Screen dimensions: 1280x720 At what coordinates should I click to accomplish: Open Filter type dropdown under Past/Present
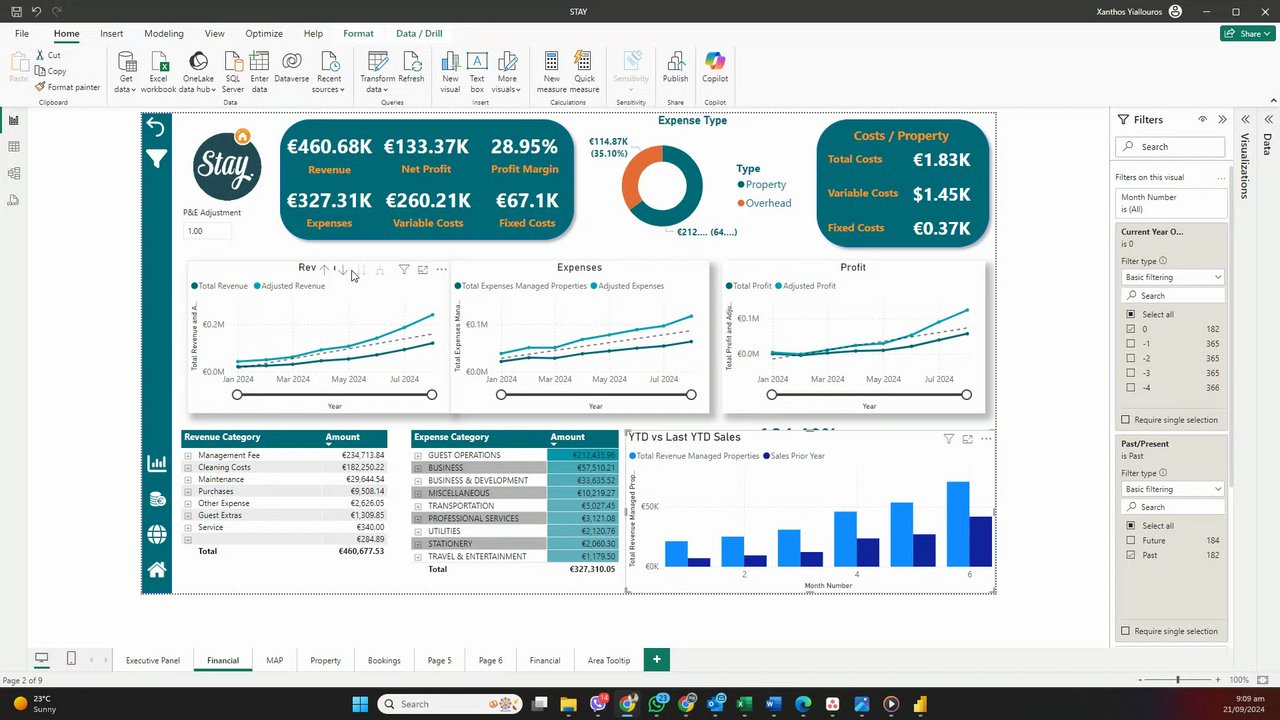pos(1172,489)
